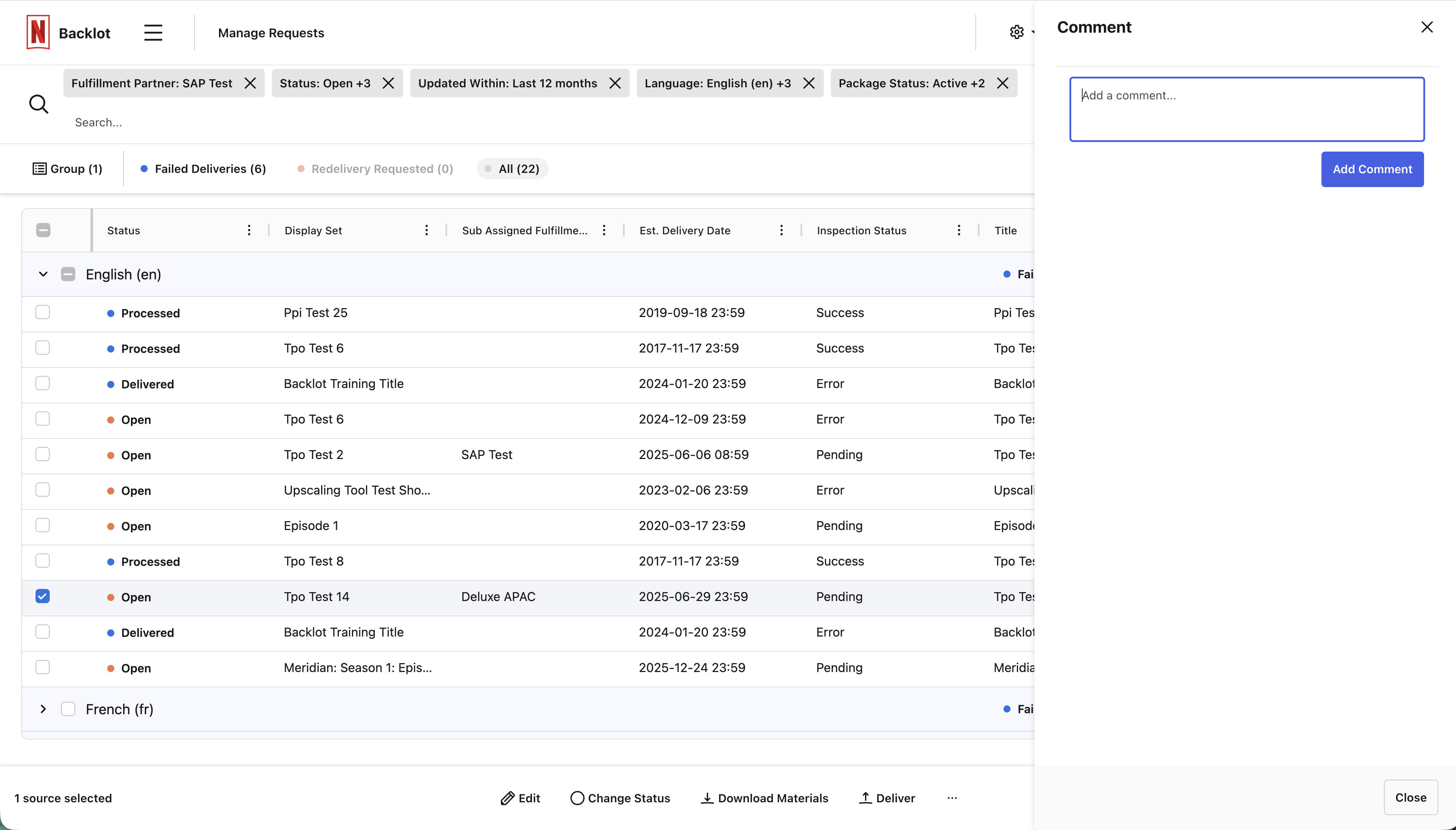The image size is (1456, 830).
Task: Open the settings gear menu
Action: coord(1017,33)
